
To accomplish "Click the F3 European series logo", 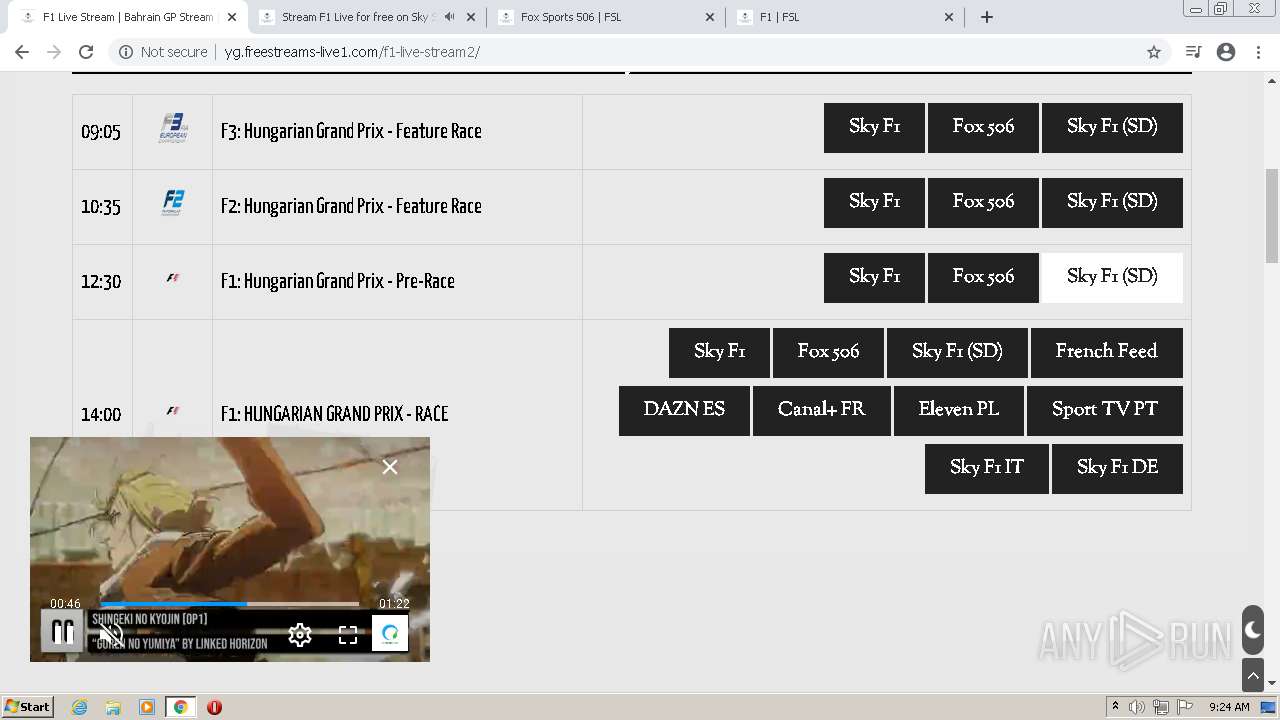I will tap(173, 129).
